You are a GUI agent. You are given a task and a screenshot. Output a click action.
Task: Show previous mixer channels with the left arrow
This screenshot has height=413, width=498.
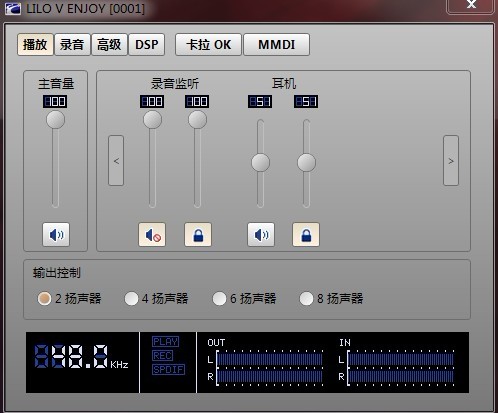tap(116, 161)
